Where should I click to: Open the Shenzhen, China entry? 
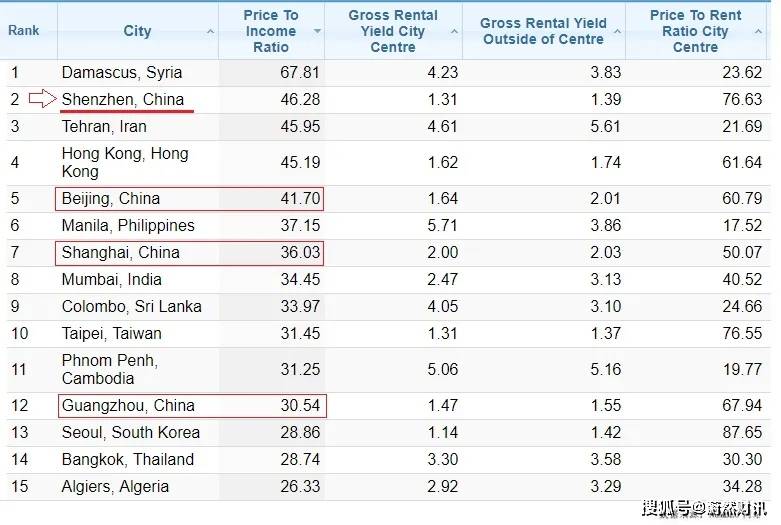click(123, 99)
